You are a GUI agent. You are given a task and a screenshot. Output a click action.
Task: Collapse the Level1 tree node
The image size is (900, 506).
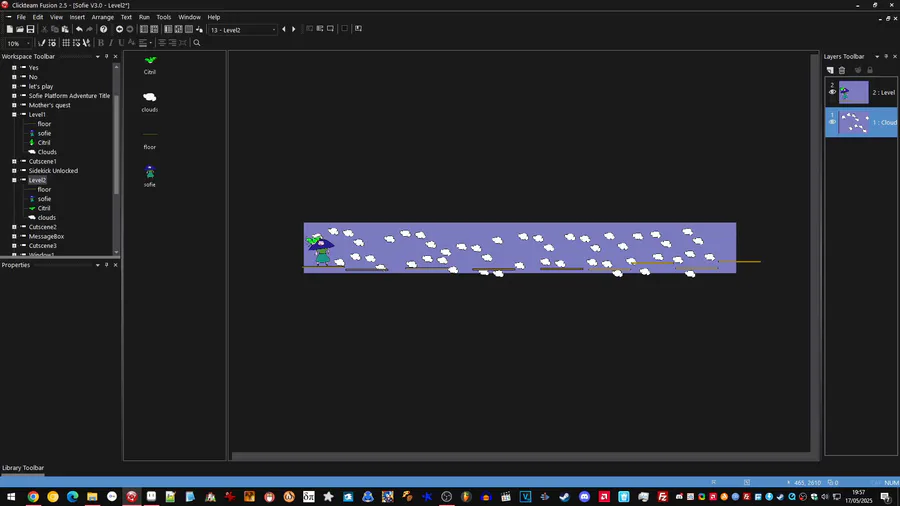coord(14,115)
